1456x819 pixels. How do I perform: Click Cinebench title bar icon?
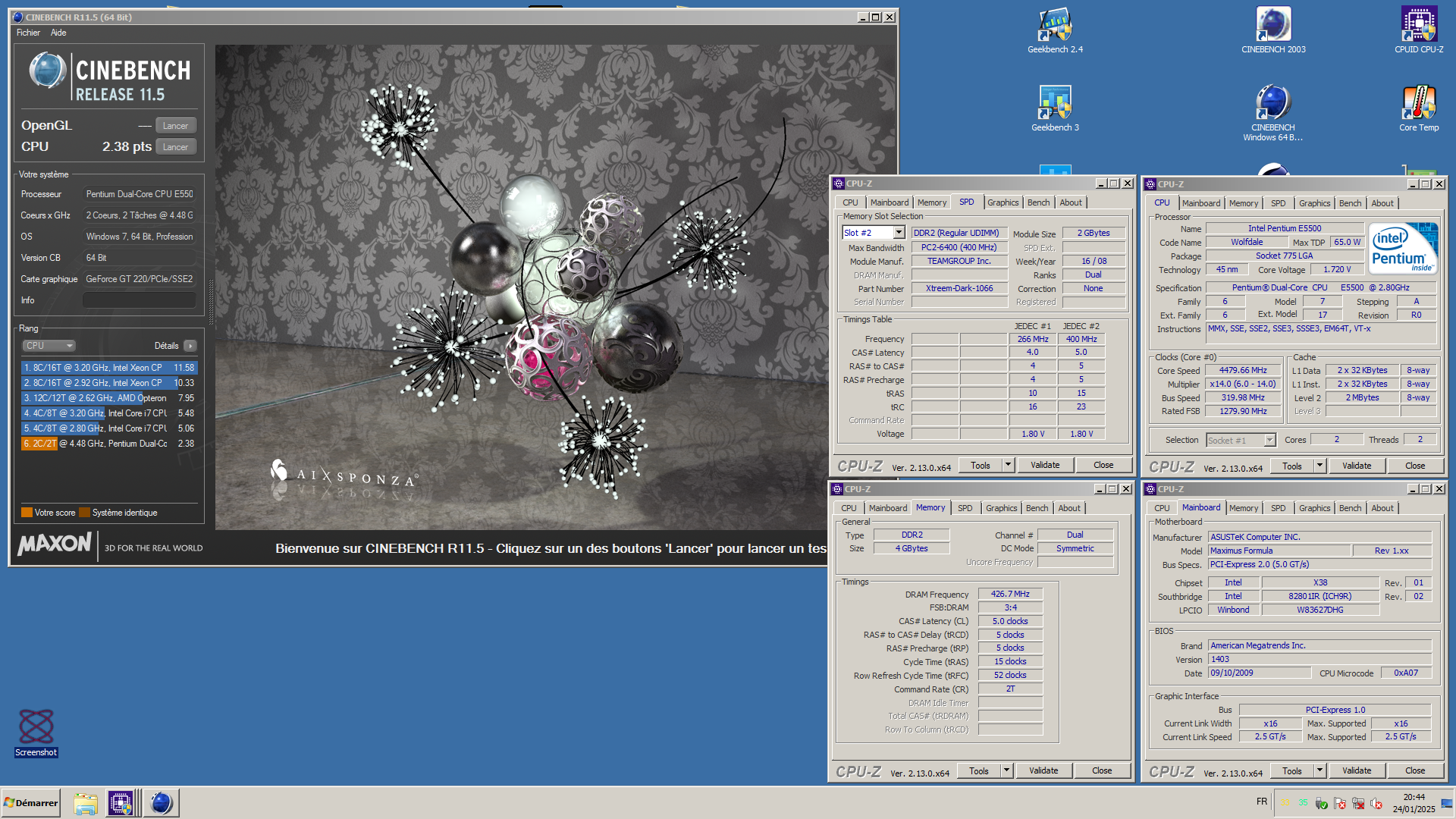tap(18, 17)
